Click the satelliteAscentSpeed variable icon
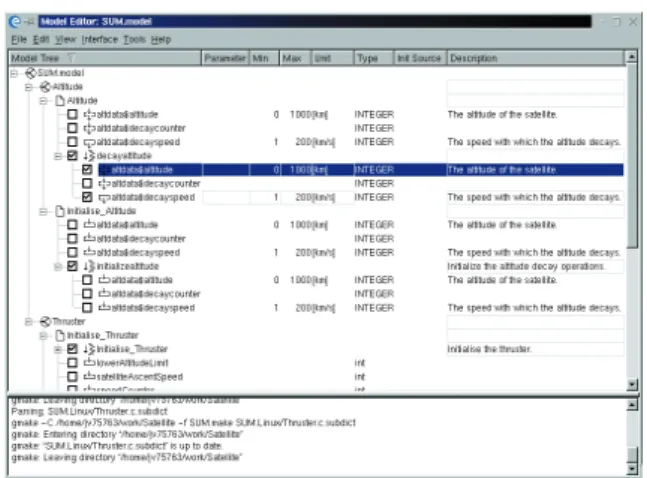Viewport: 647px width, 478px height. (89, 376)
